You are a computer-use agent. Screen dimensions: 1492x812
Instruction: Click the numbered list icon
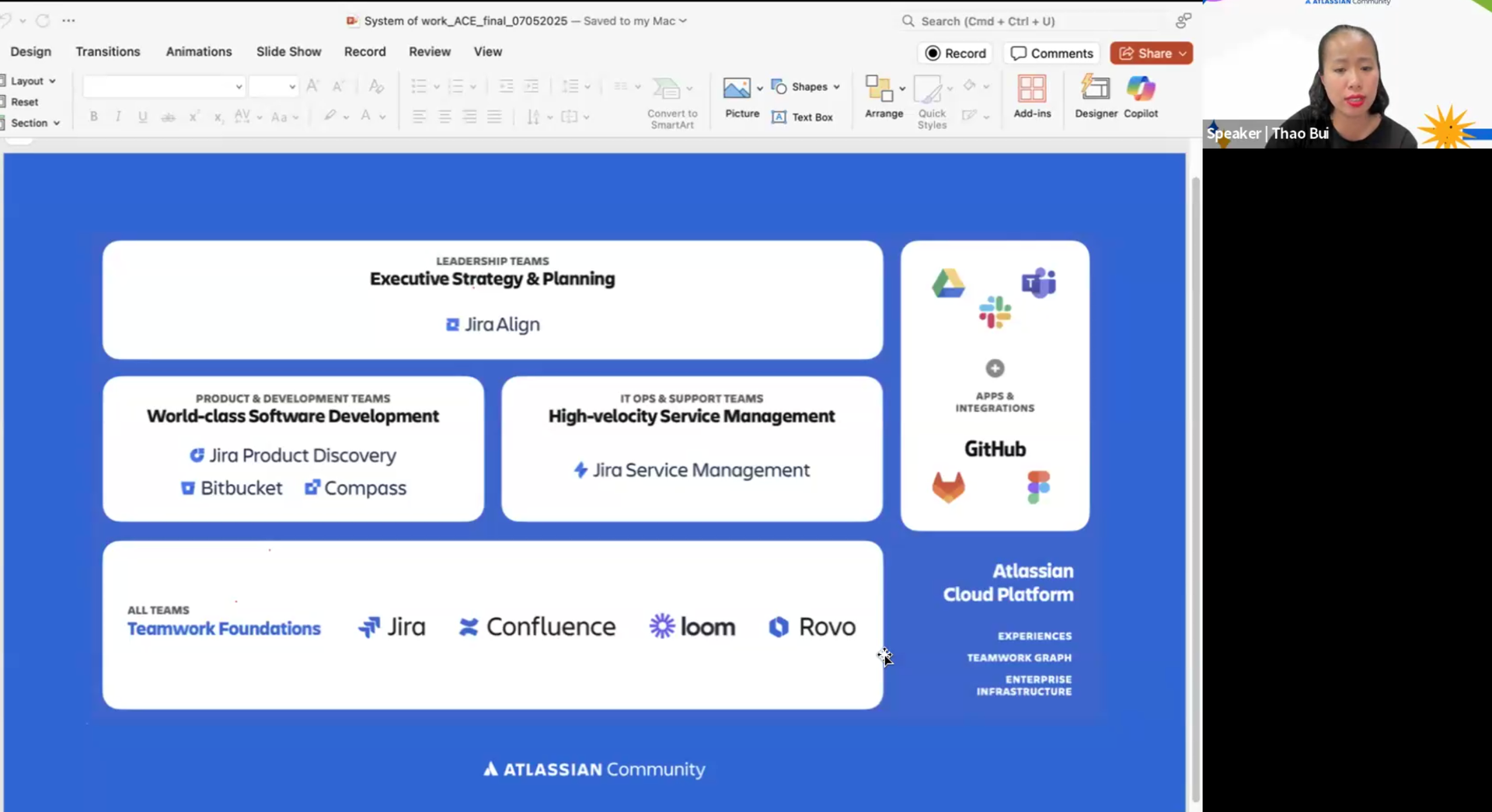tap(456, 86)
